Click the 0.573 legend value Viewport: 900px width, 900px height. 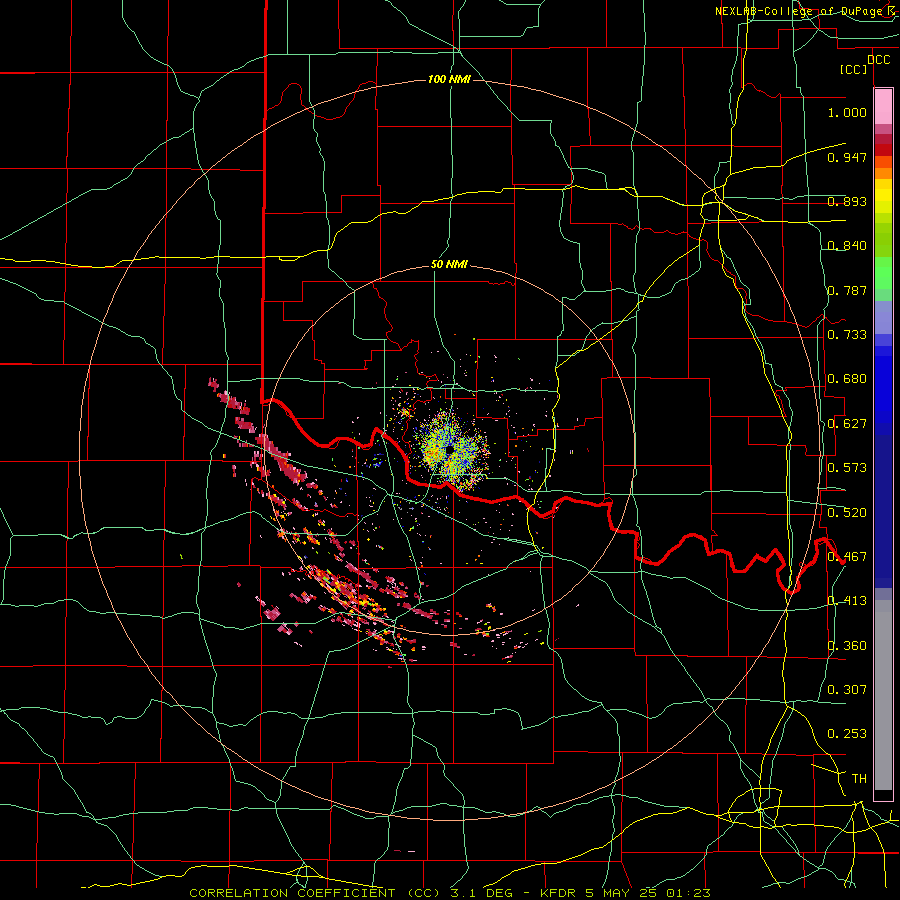(x=847, y=468)
